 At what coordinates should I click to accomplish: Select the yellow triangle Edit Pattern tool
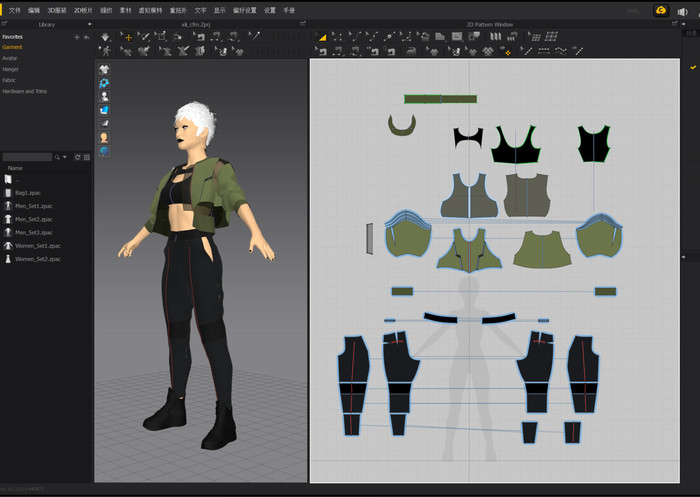(321, 37)
